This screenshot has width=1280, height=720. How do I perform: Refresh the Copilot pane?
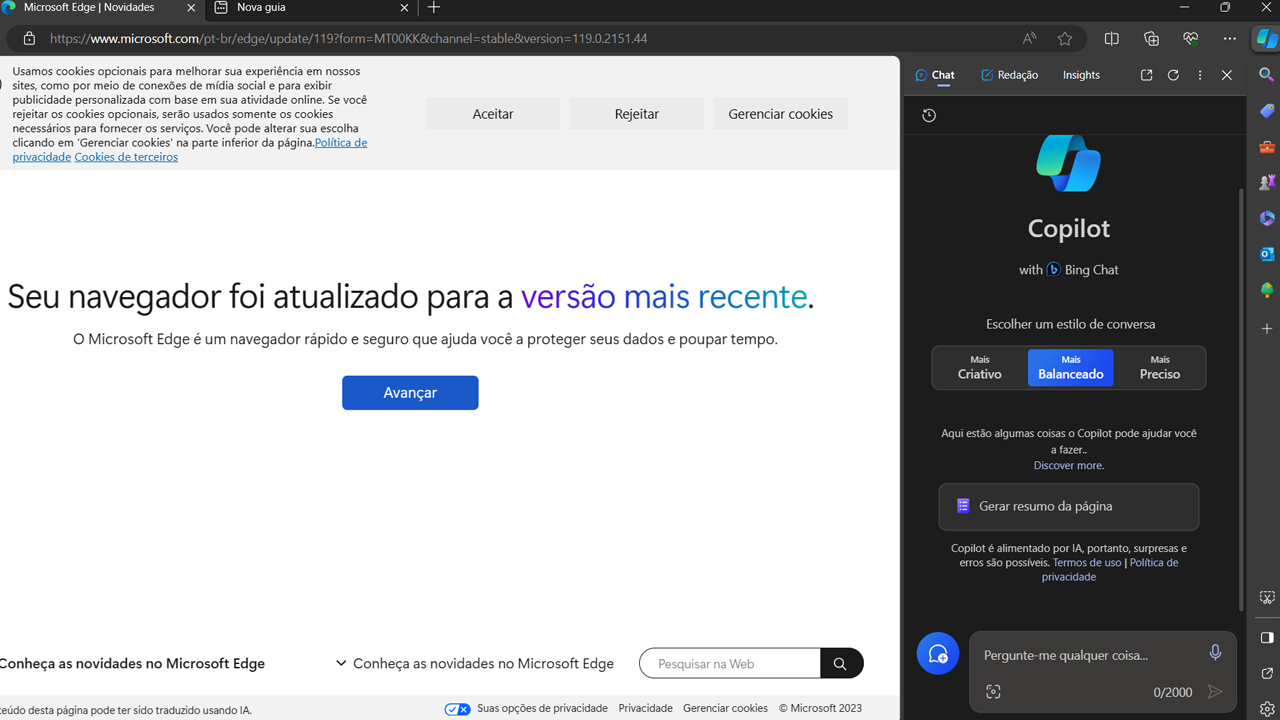1173,75
